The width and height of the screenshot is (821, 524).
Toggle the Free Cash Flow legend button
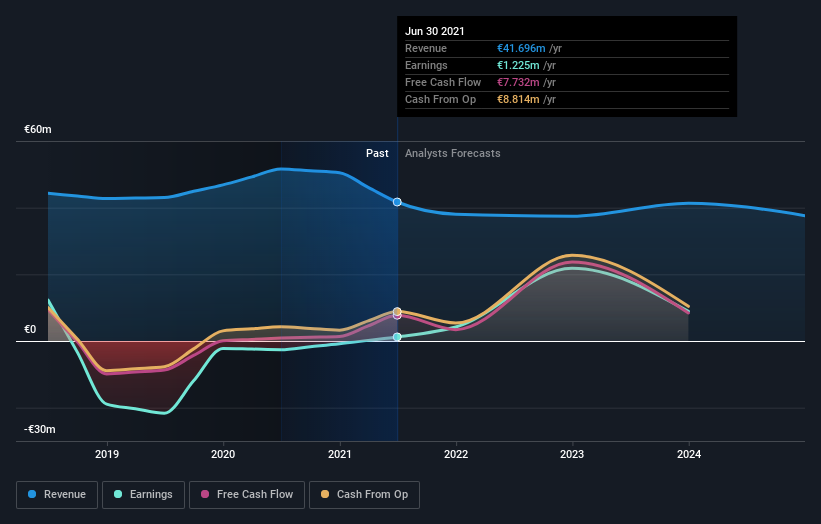tap(247, 495)
